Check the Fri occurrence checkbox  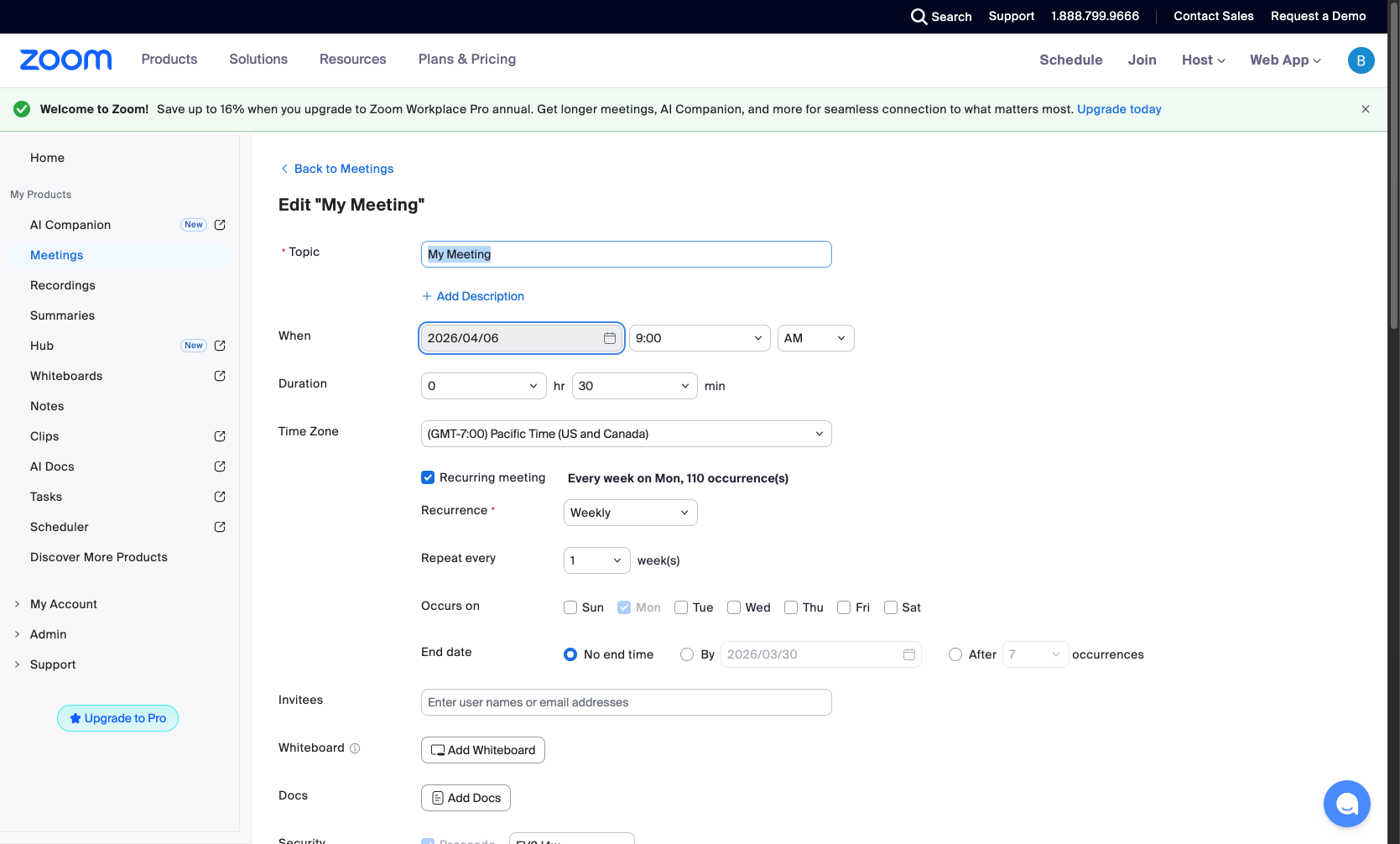[844, 607]
